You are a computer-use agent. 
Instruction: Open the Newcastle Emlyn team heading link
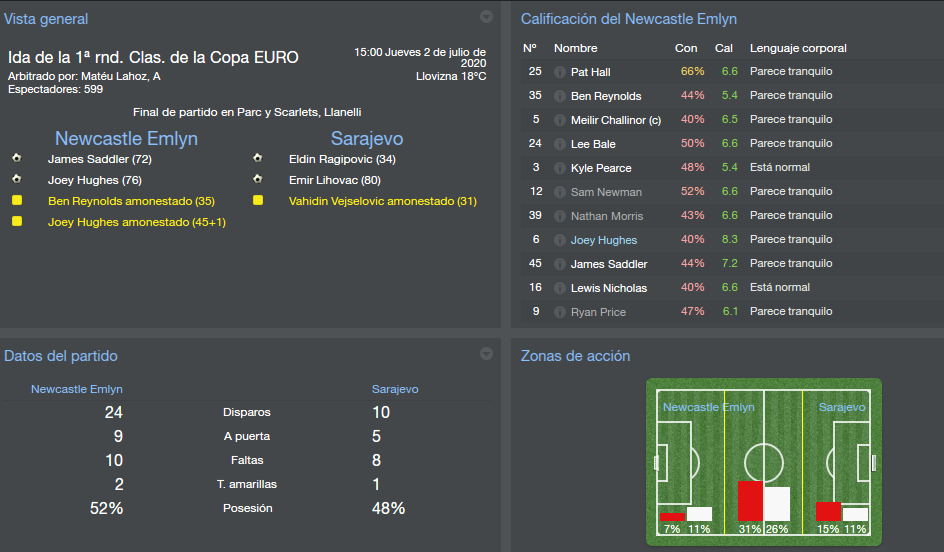click(x=126, y=138)
